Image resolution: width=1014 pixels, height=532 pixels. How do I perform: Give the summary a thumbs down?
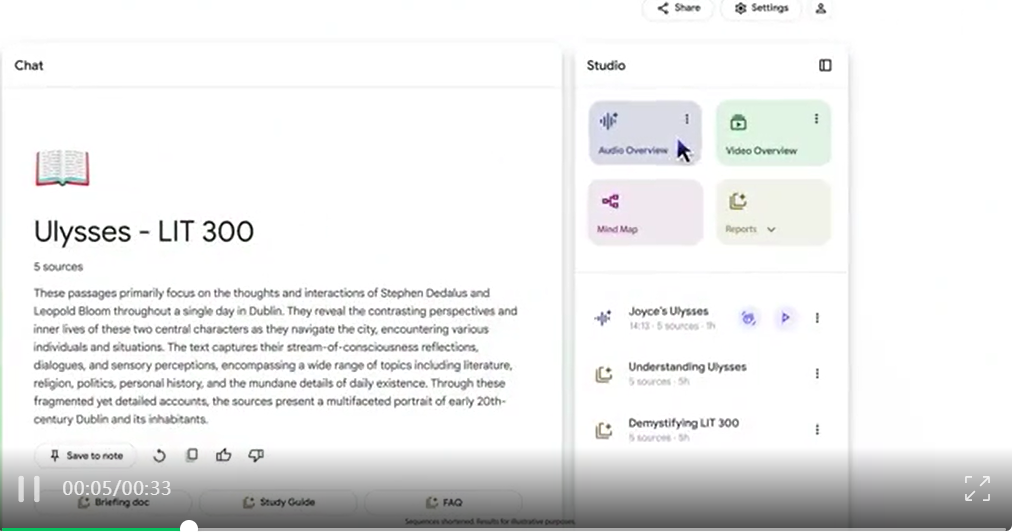[x=256, y=455]
